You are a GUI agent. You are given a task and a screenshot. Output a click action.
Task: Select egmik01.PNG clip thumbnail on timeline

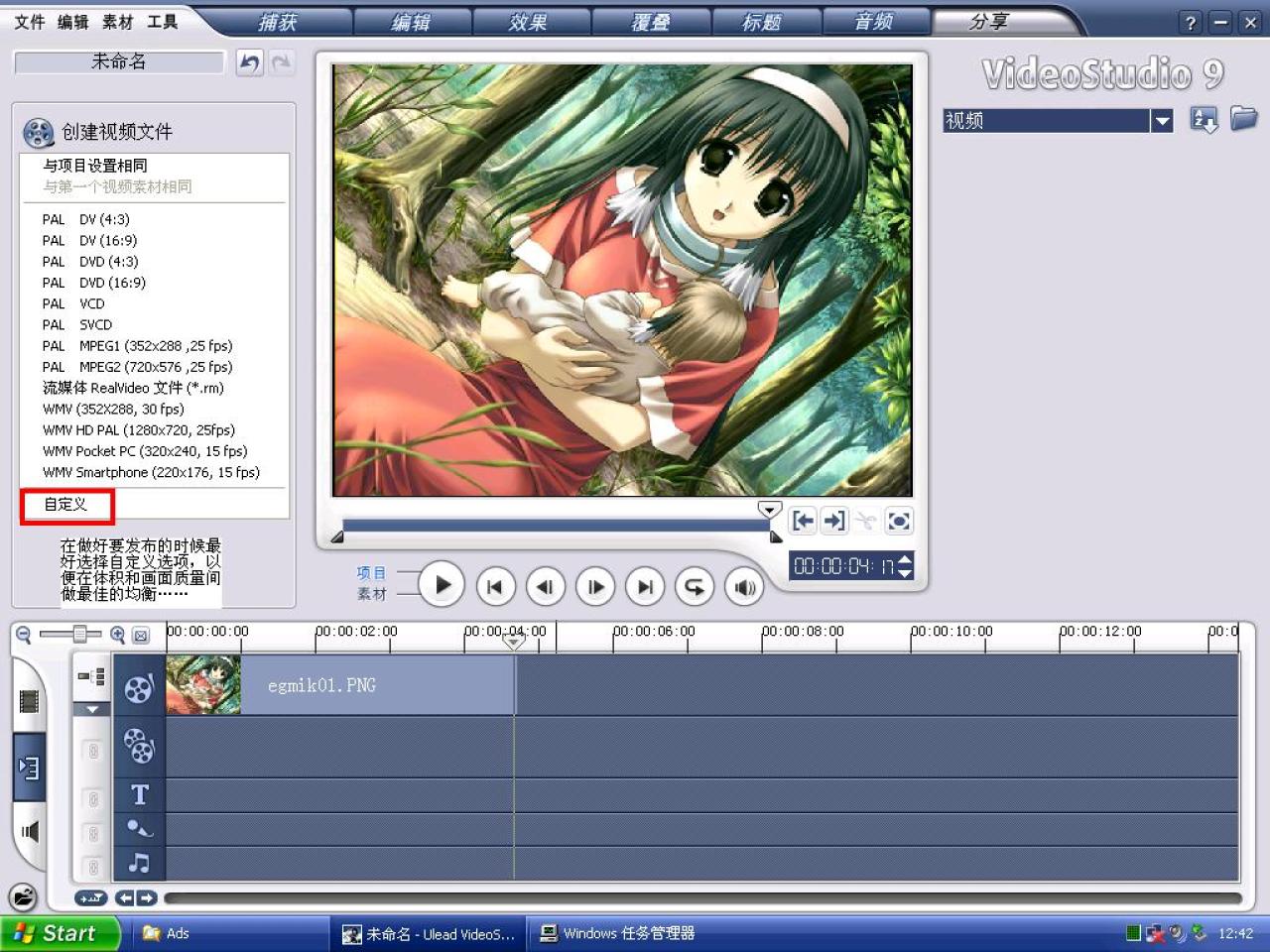(203, 685)
